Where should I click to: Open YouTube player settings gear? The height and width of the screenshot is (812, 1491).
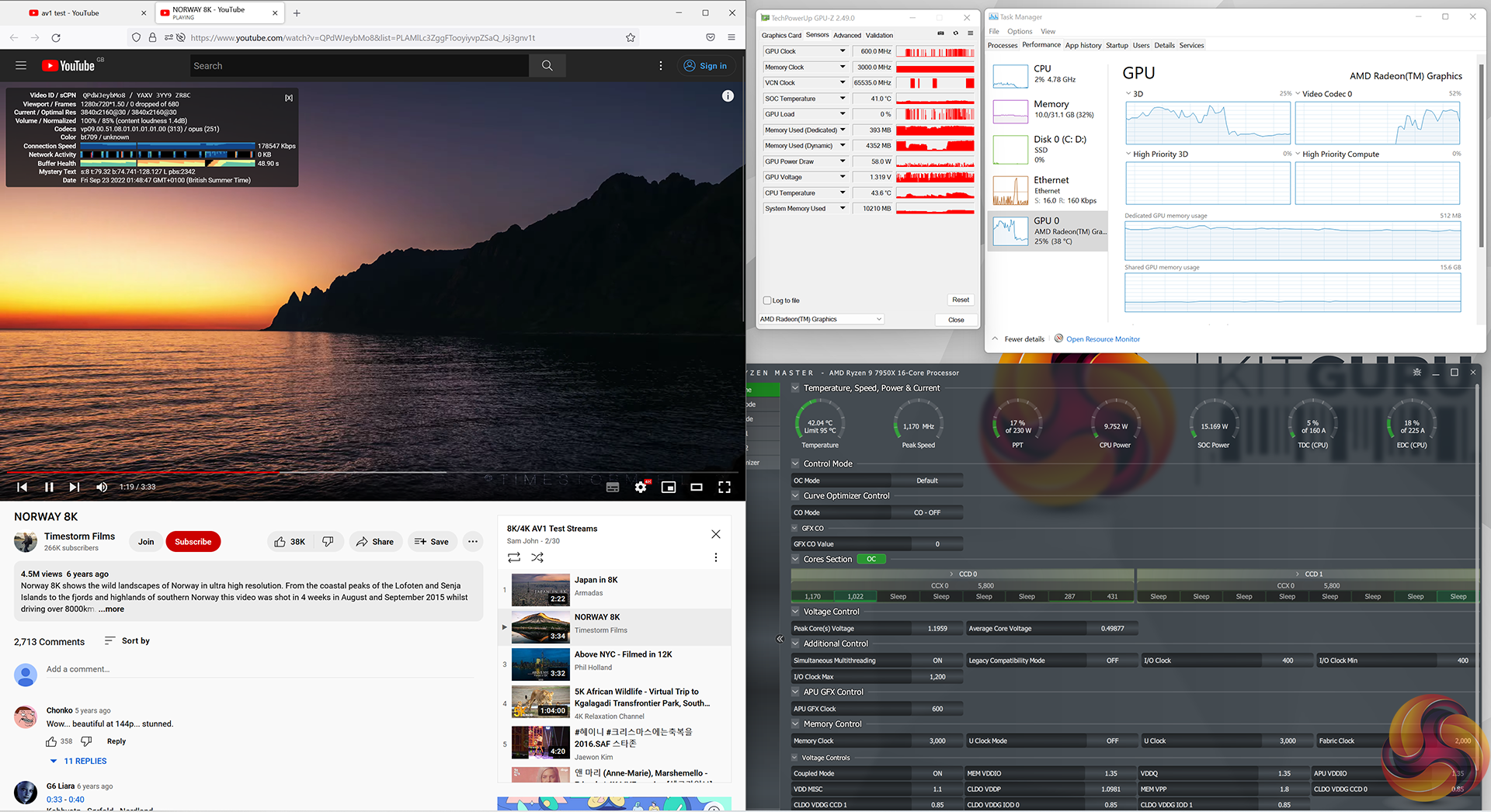point(641,488)
